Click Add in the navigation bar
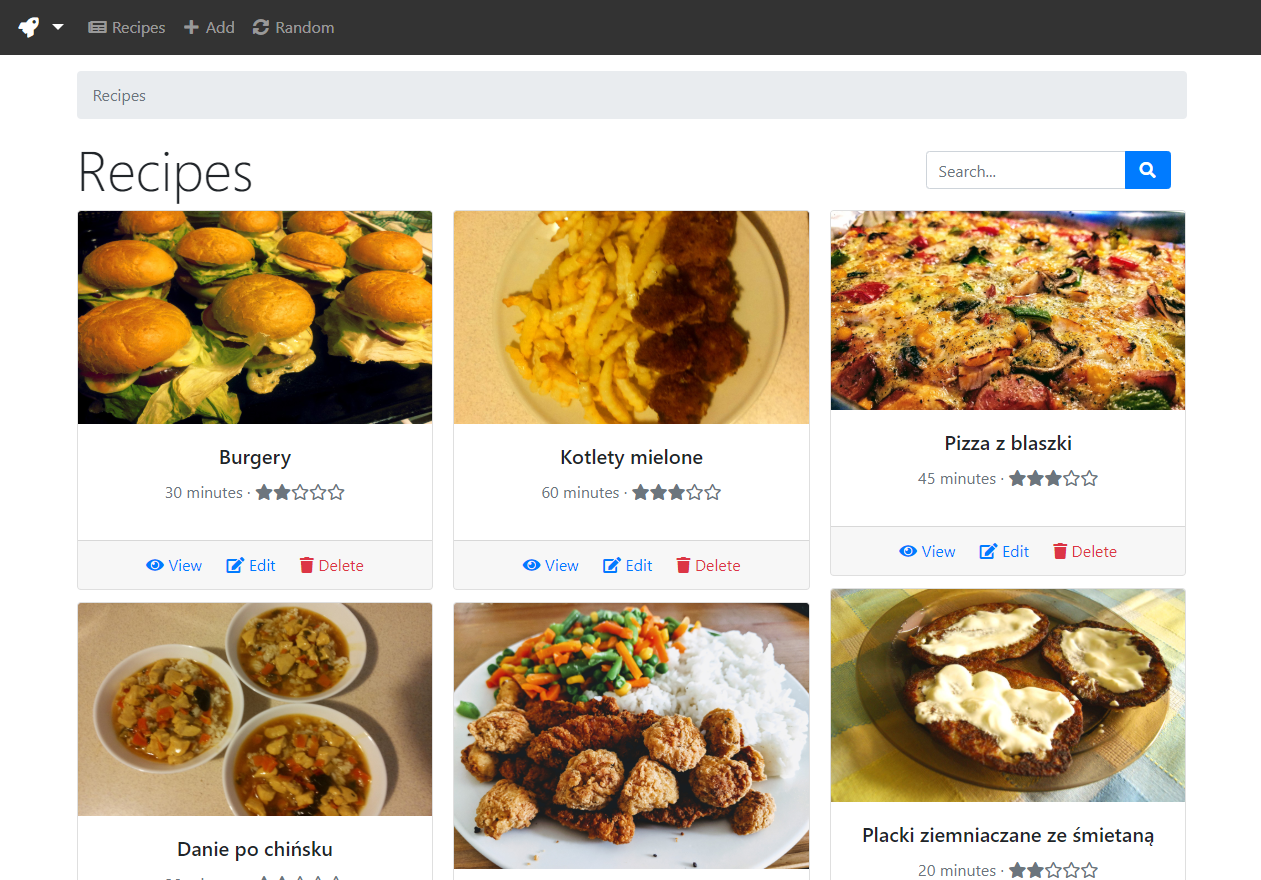The width and height of the screenshot is (1261, 880). (x=209, y=27)
